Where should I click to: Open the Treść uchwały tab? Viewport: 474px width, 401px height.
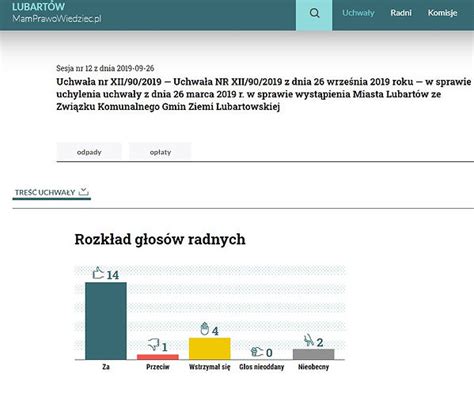click(x=52, y=193)
